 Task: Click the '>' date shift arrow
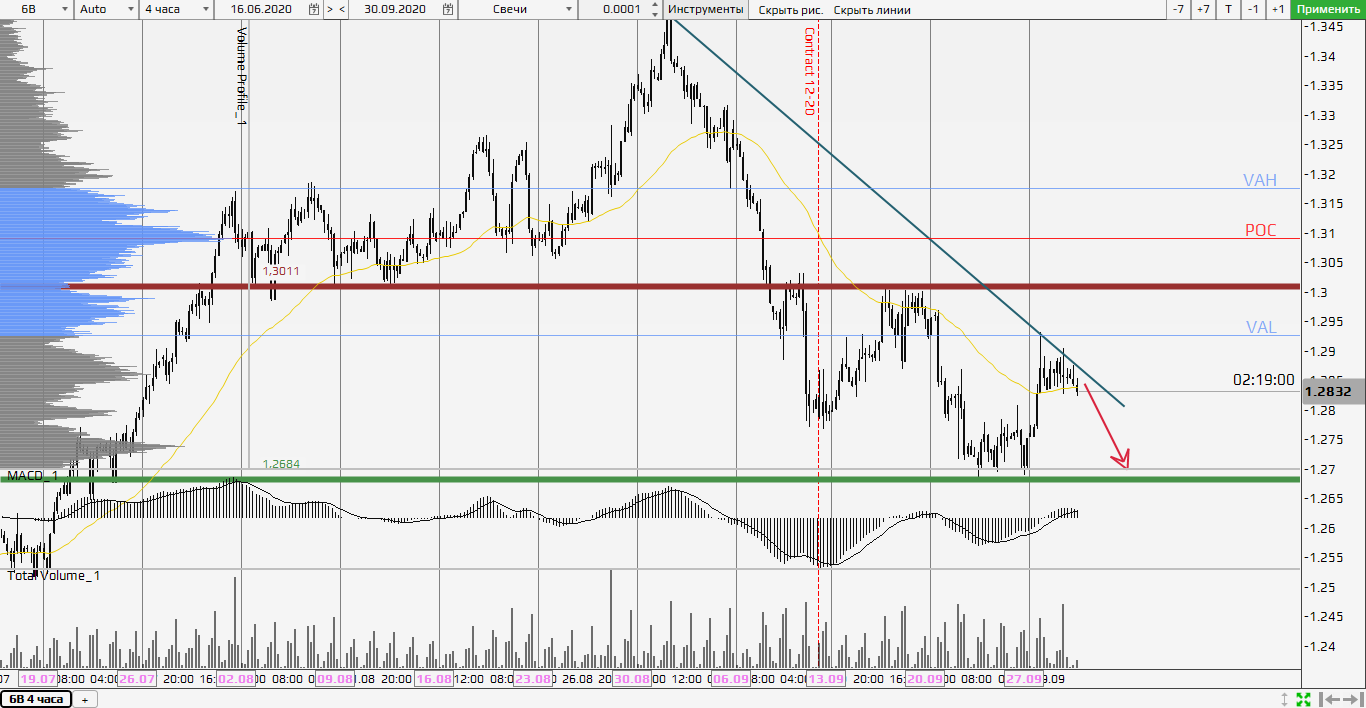point(330,9)
